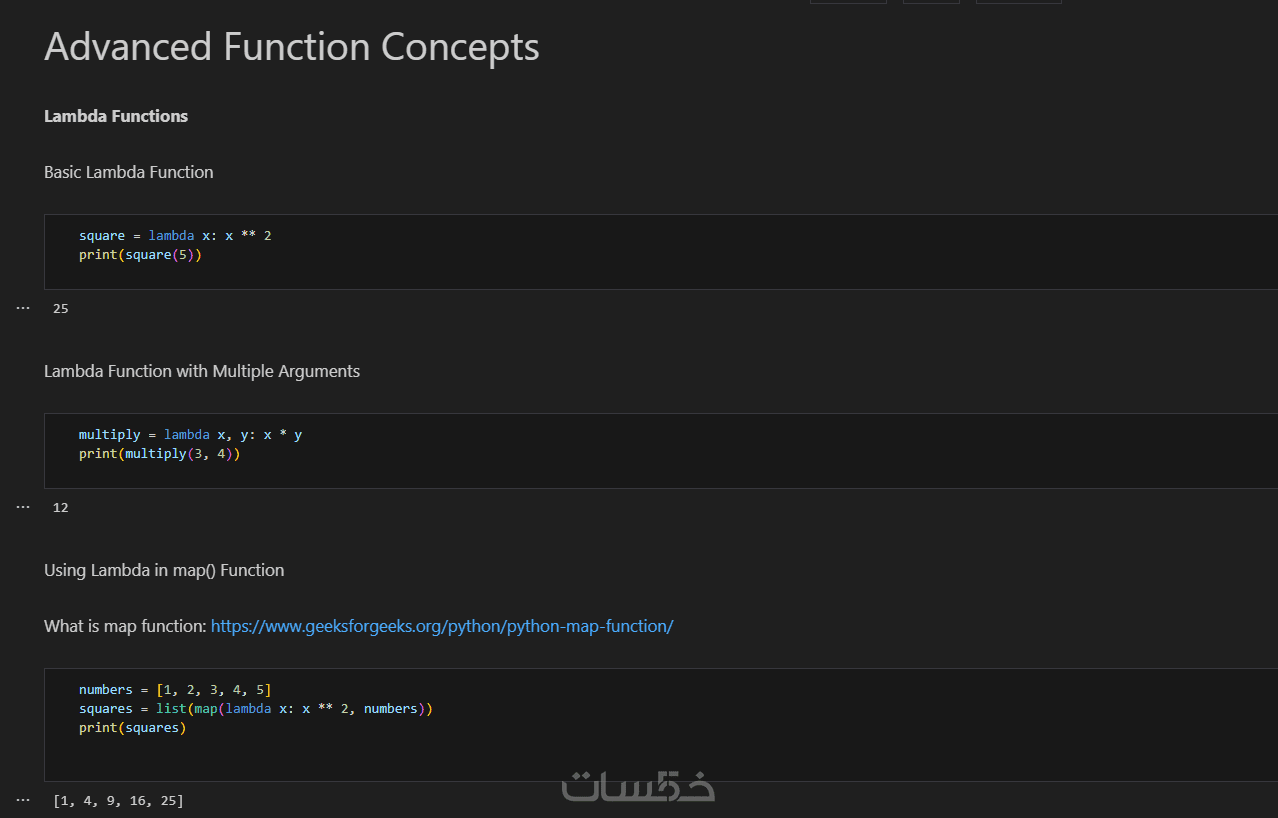Click the output value 25
1278x818 pixels.
click(61, 308)
